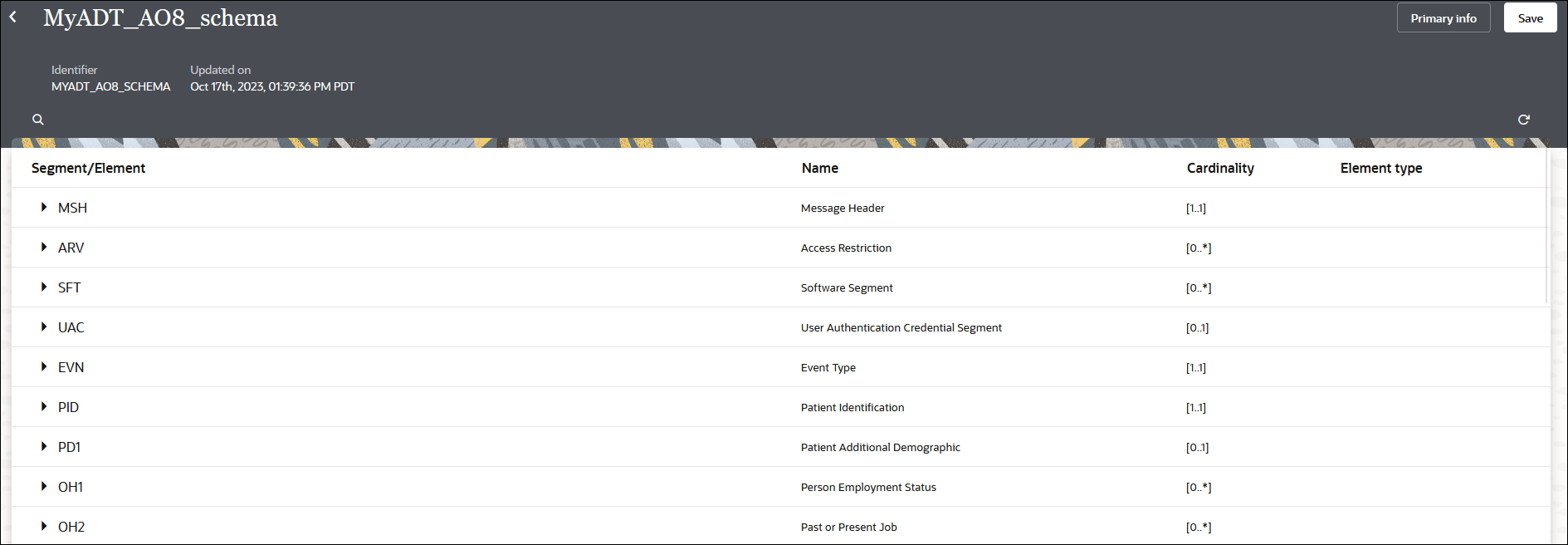Click Past or Present Job text
The width and height of the screenshot is (1568, 545).
(849, 527)
